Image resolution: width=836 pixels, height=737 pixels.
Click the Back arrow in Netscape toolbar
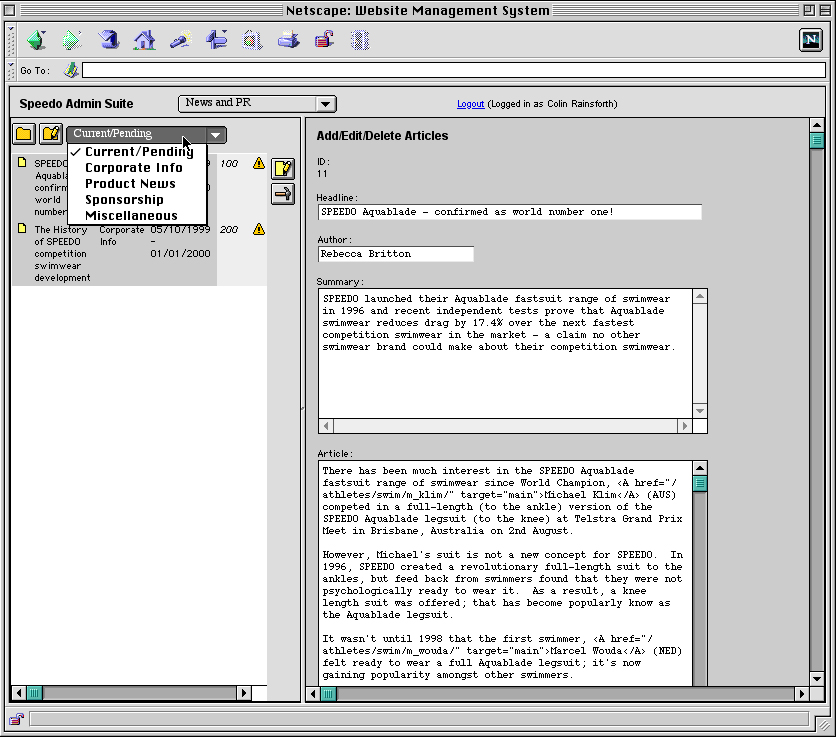[37, 40]
